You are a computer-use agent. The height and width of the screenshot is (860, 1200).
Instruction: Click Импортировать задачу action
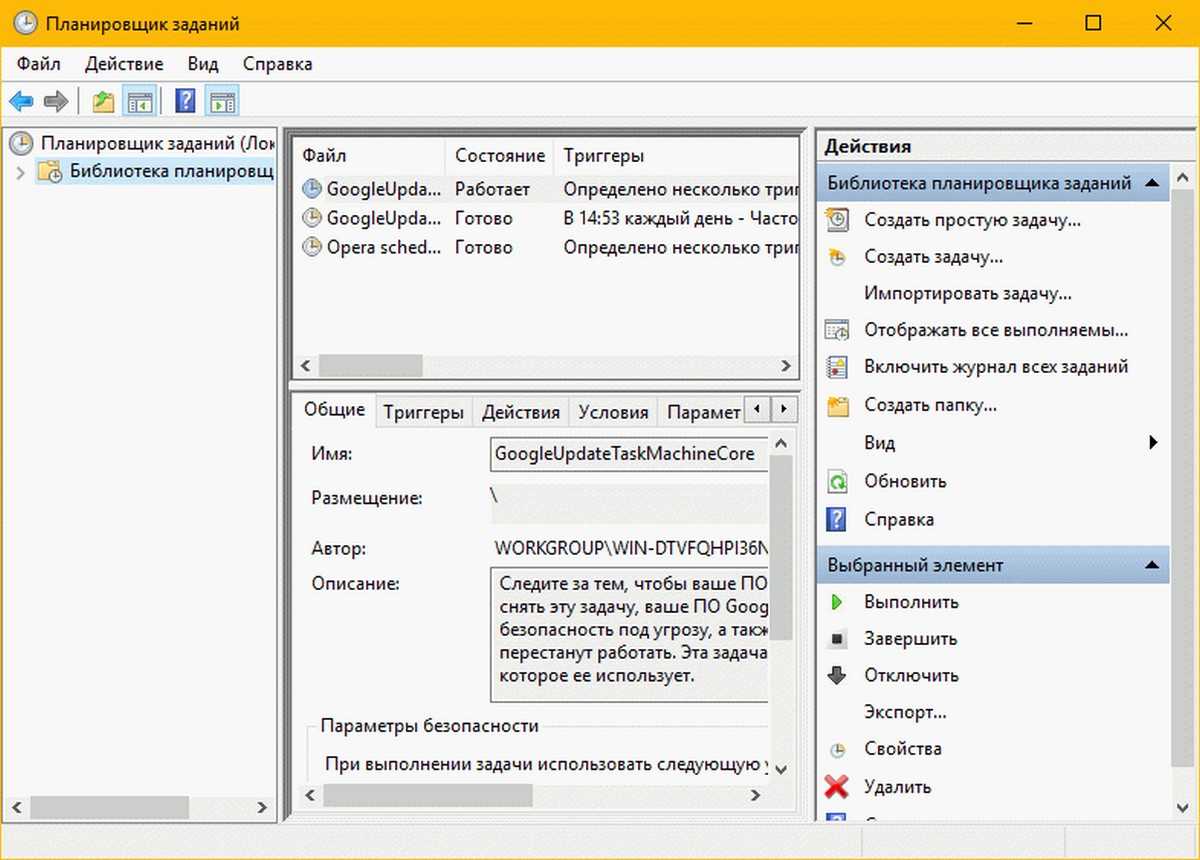click(968, 294)
